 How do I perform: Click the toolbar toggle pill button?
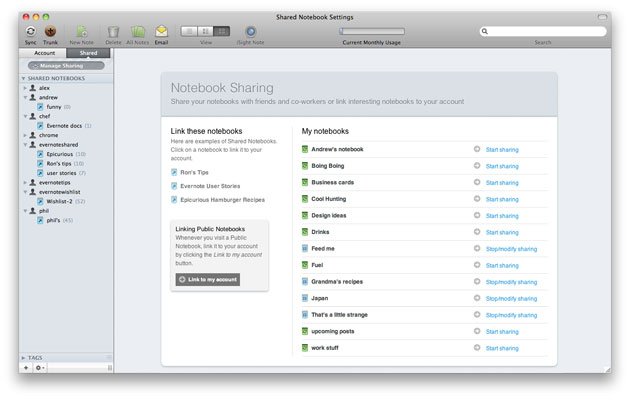[602, 17]
